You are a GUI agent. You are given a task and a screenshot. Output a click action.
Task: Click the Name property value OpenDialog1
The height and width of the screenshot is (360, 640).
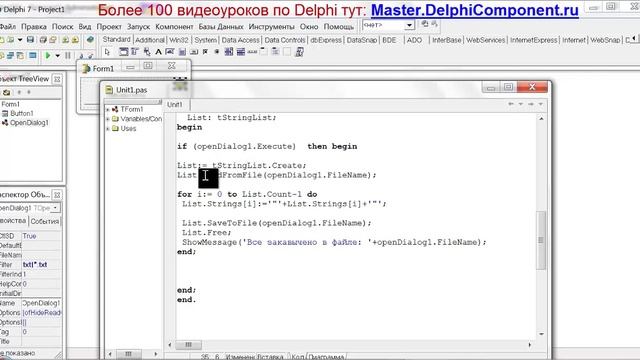[x=41, y=303]
